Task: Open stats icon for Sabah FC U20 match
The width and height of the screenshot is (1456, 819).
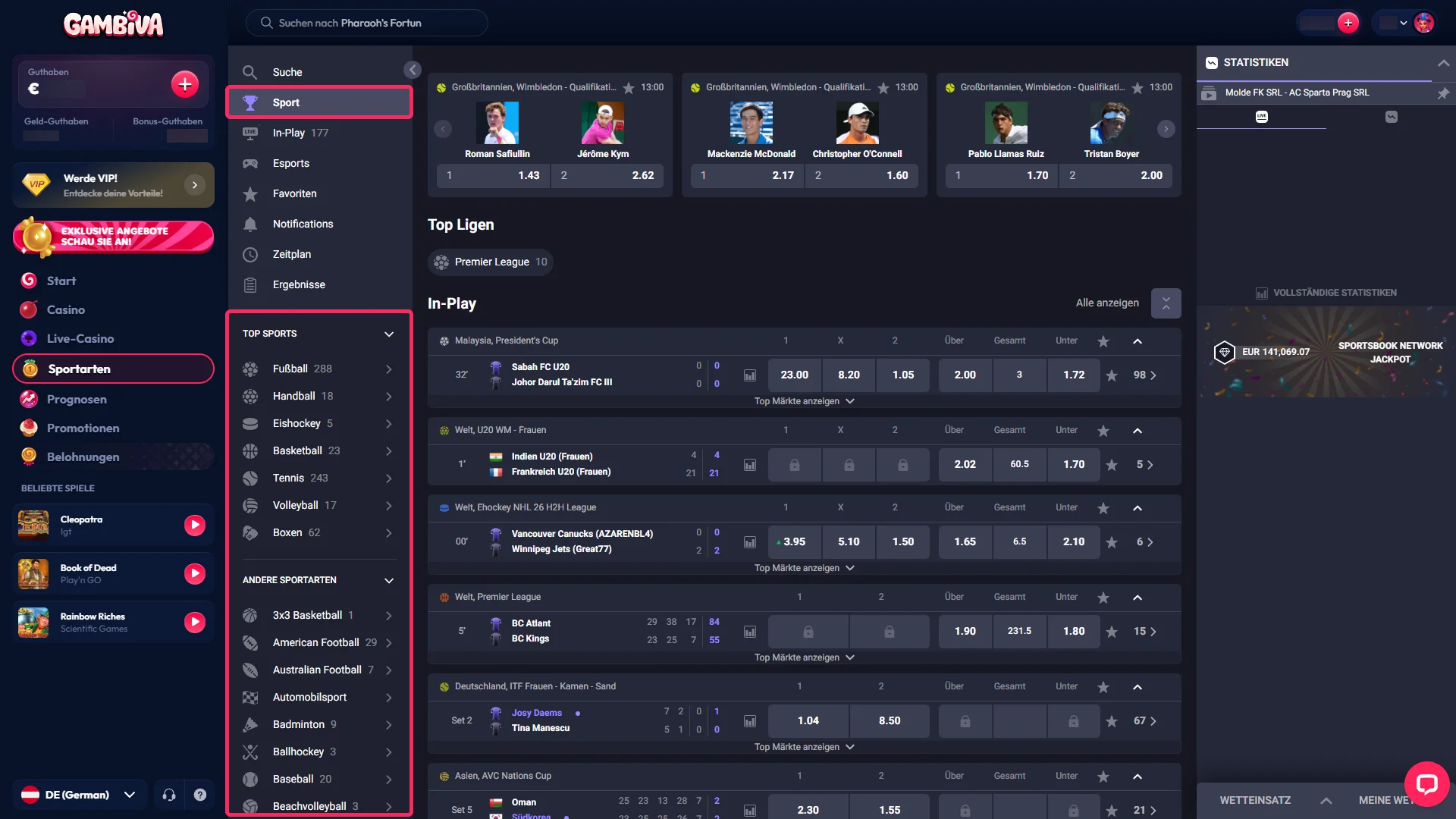Action: (750, 375)
